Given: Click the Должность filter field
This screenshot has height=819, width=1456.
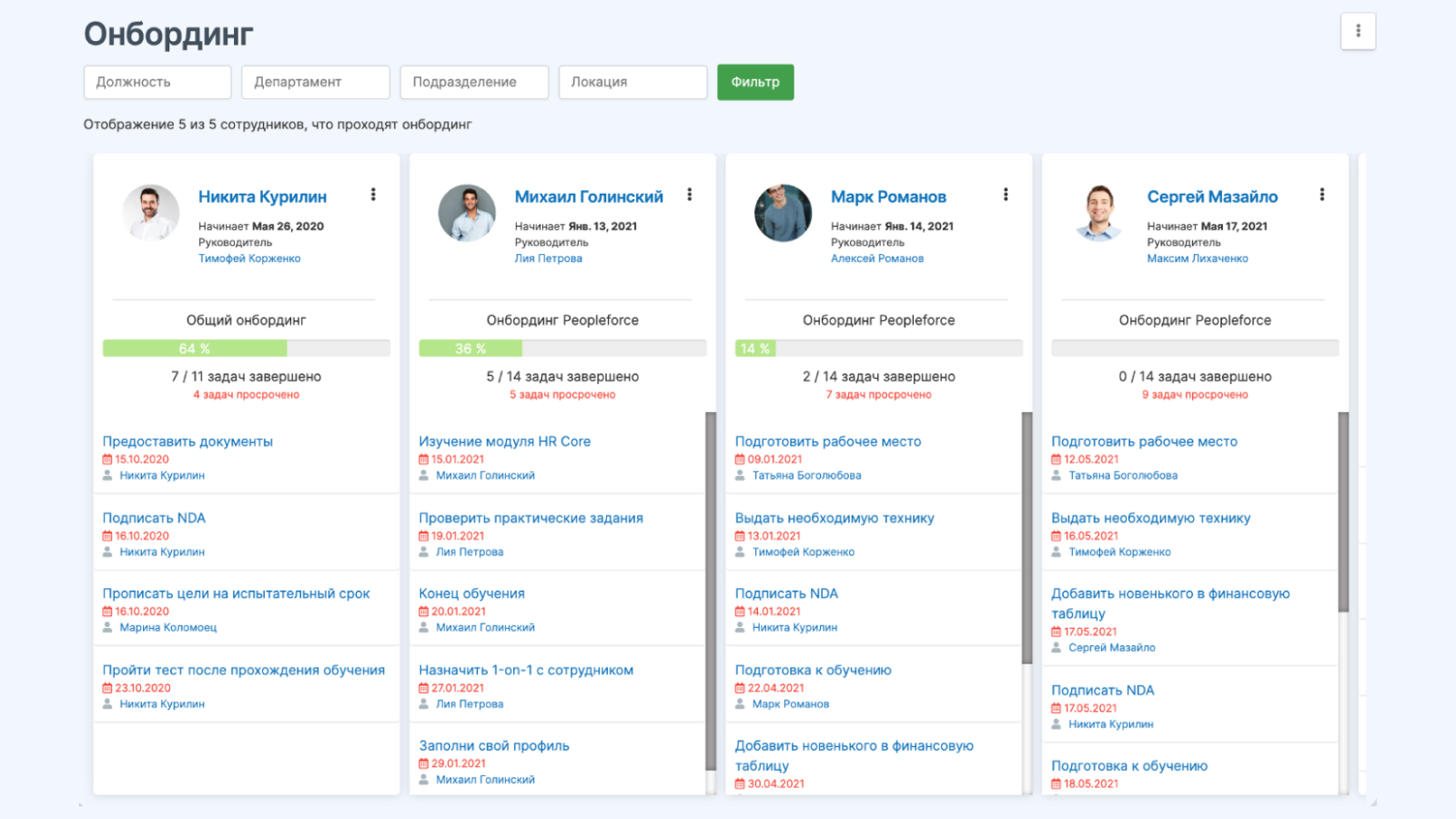Looking at the screenshot, I should click(x=157, y=82).
